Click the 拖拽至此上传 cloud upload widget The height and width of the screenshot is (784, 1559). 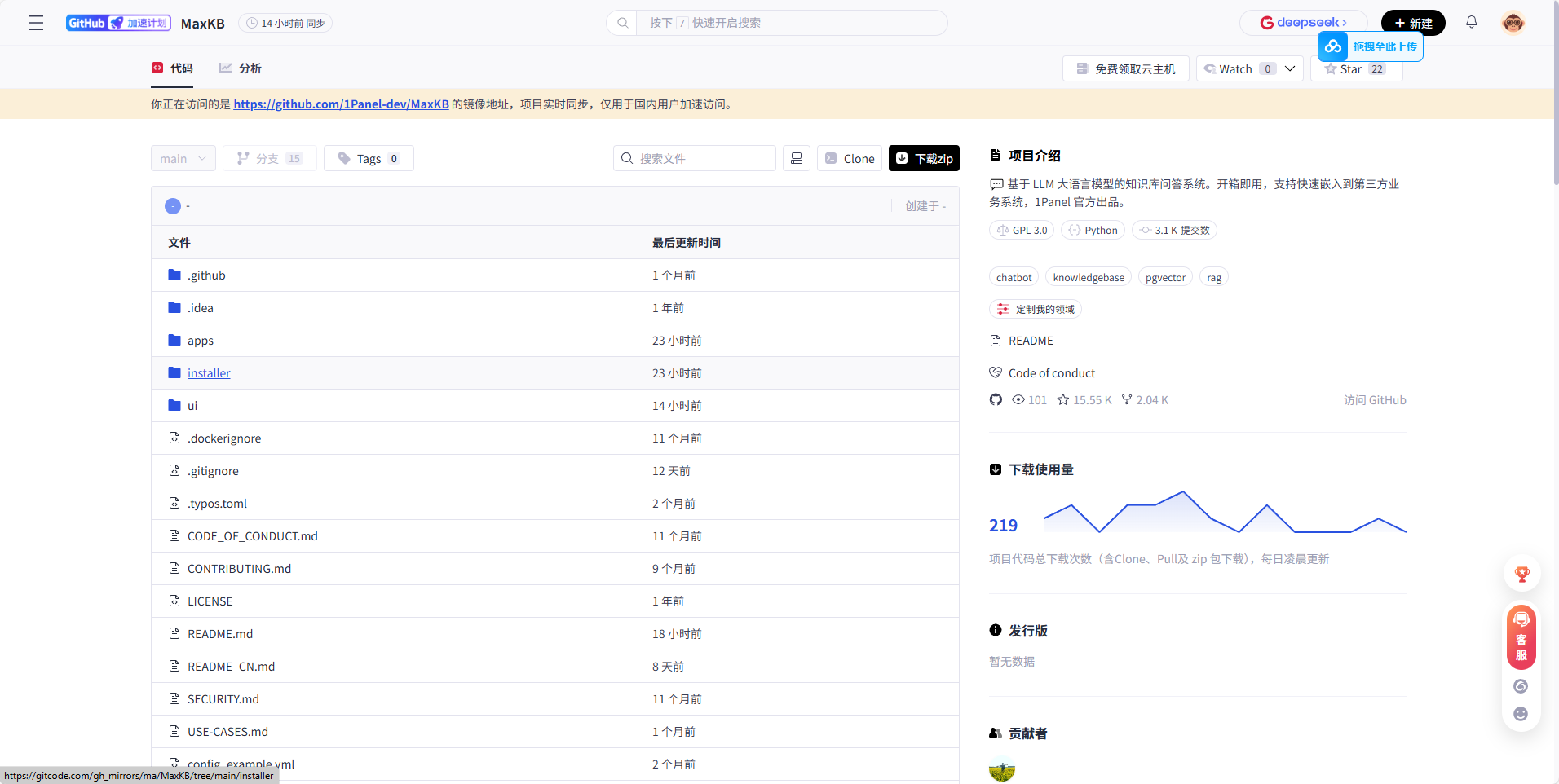pos(1371,46)
